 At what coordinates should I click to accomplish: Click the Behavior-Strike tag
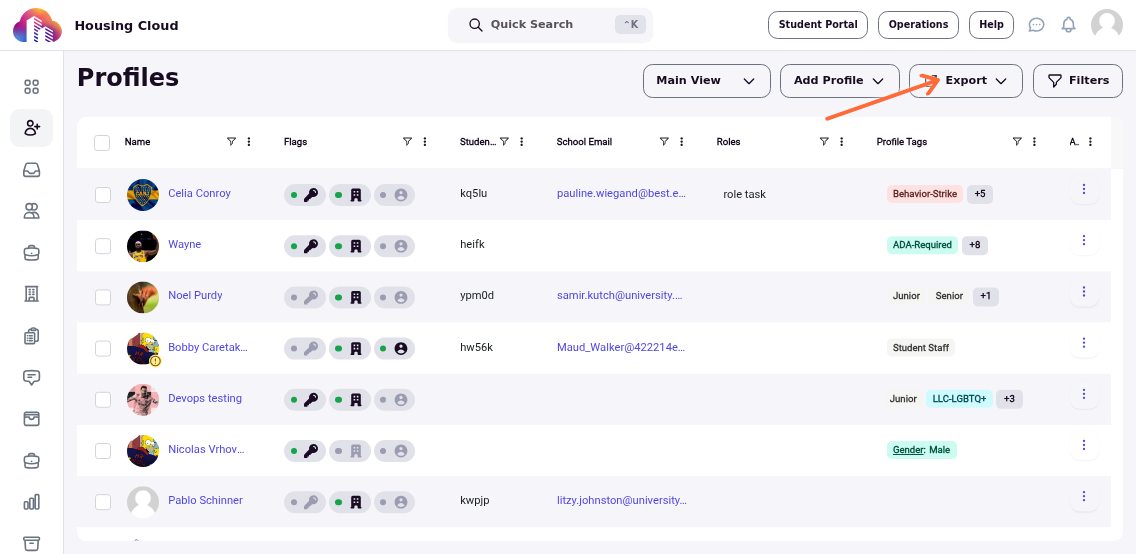924,194
